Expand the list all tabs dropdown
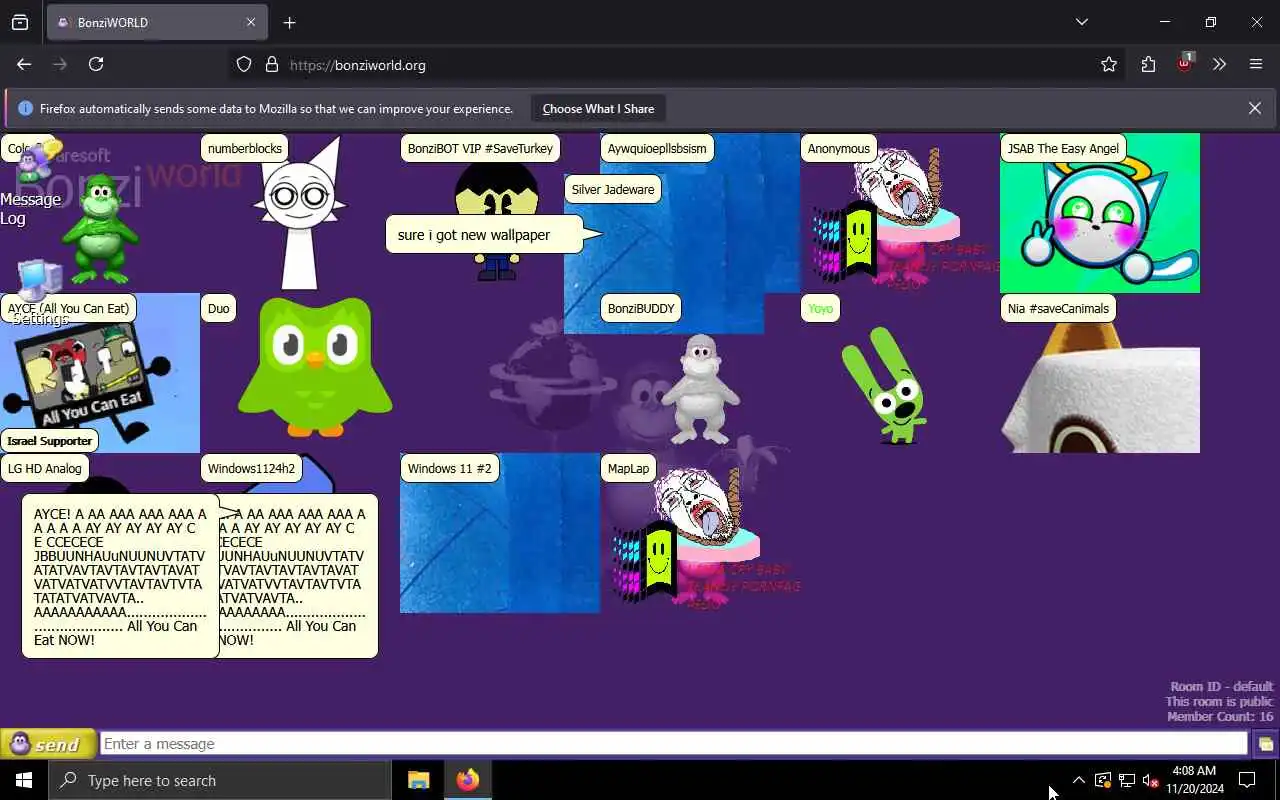Viewport: 1280px width, 800px height. coord(1082,22)
